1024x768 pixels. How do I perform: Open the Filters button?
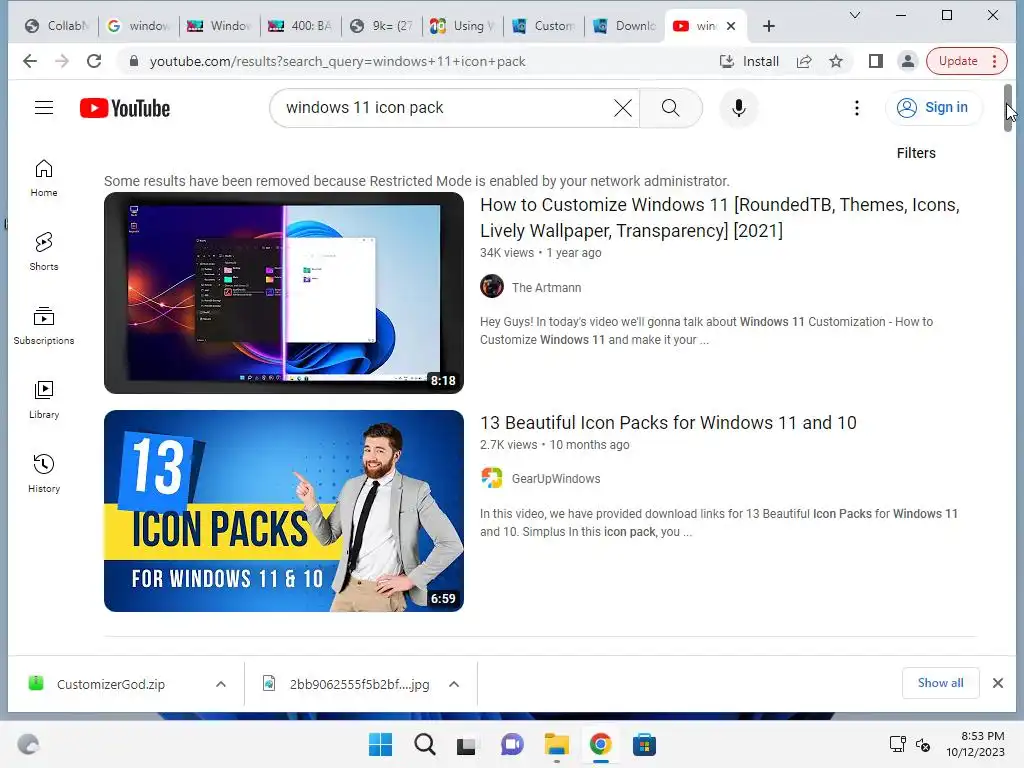coord(916,153)
